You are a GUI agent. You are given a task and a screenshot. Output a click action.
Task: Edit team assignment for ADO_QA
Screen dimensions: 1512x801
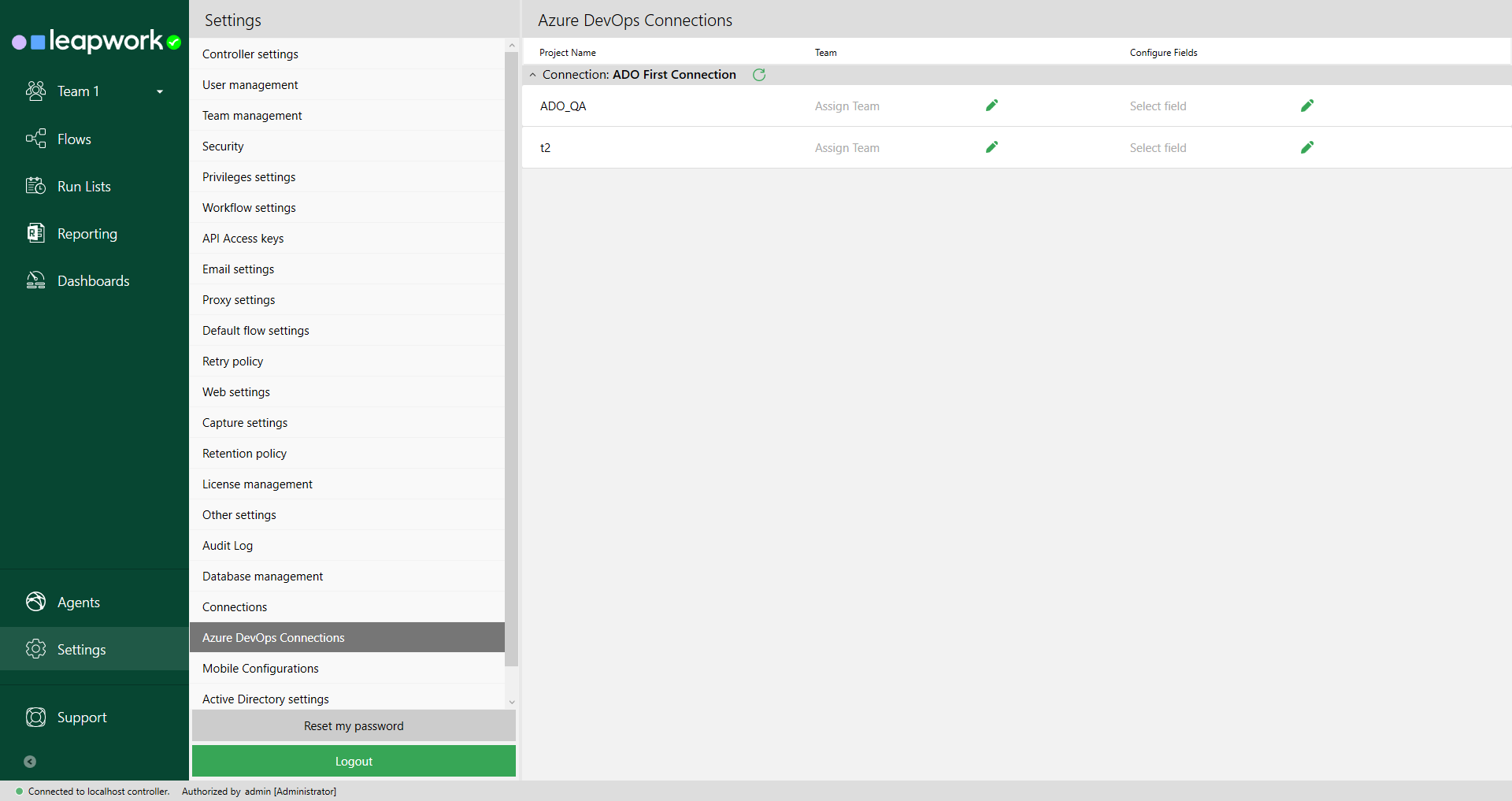[992, 106]
